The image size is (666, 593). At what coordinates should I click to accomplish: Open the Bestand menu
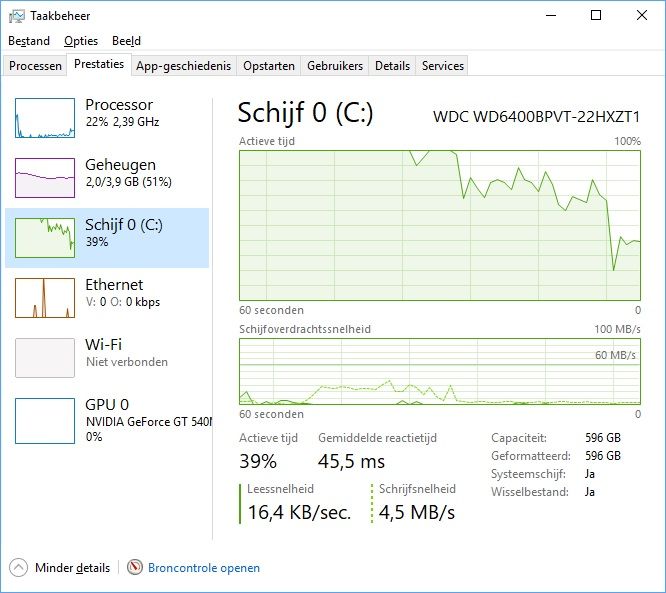[29, 41]
